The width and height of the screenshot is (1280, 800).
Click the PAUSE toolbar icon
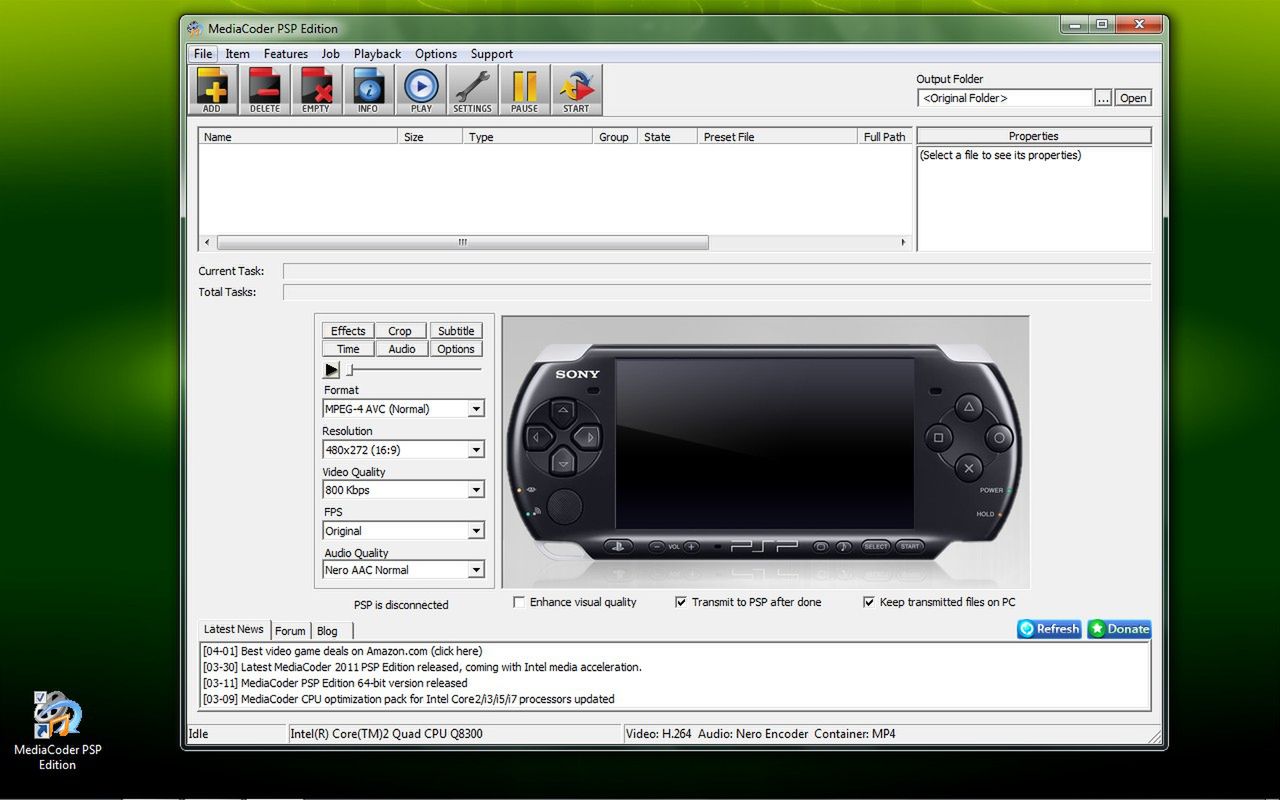[x=524, y=89]
